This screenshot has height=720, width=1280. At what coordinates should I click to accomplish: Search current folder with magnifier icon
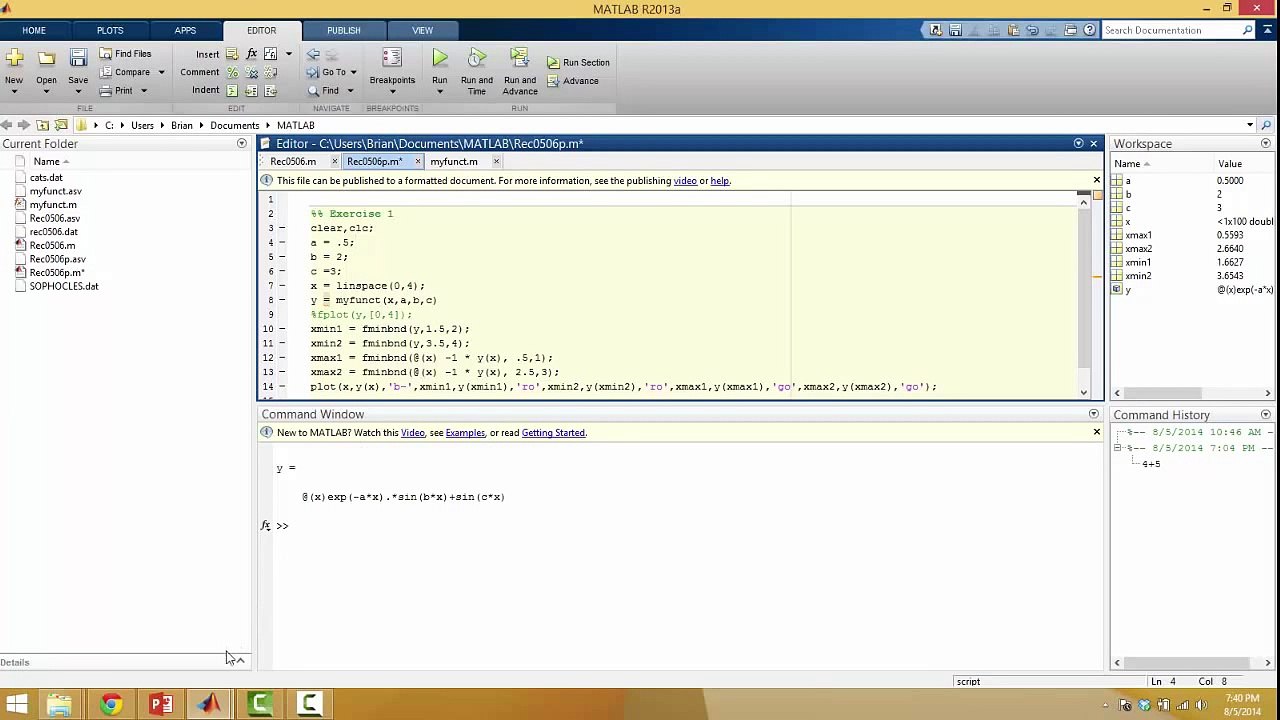1266,125
